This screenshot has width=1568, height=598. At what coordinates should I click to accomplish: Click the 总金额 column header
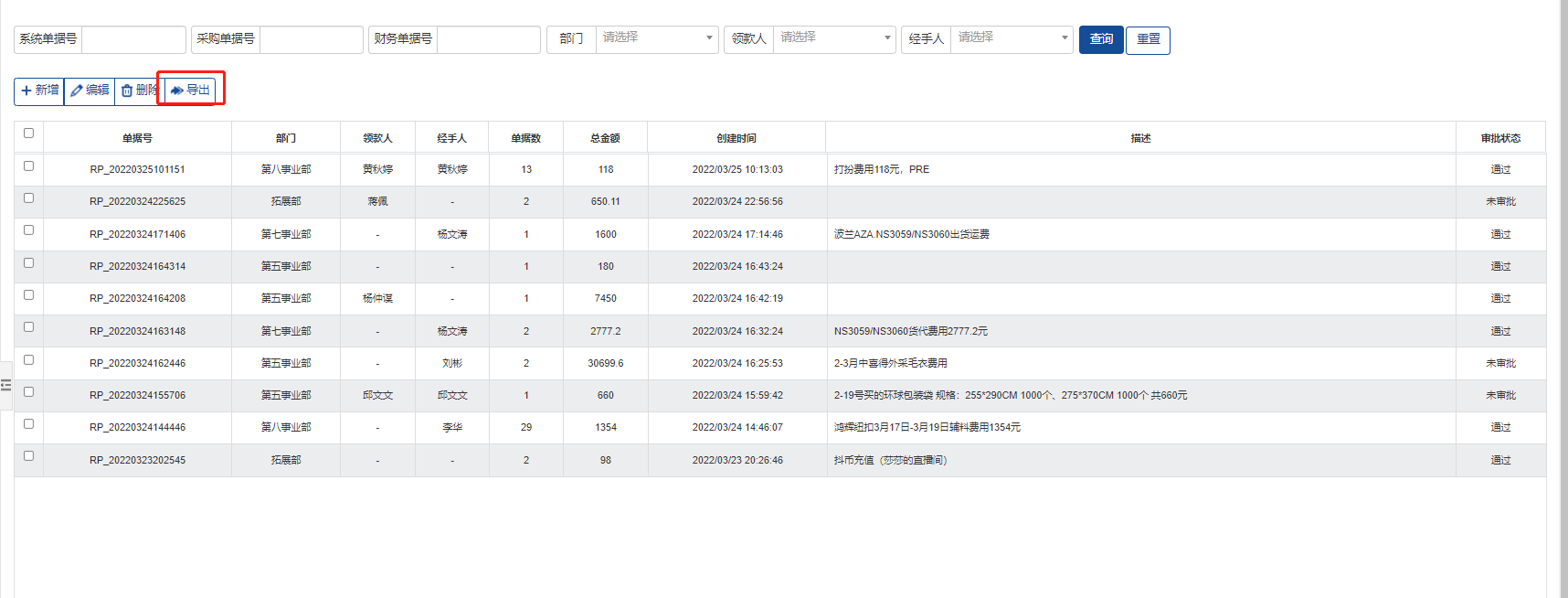click(605, 138)
